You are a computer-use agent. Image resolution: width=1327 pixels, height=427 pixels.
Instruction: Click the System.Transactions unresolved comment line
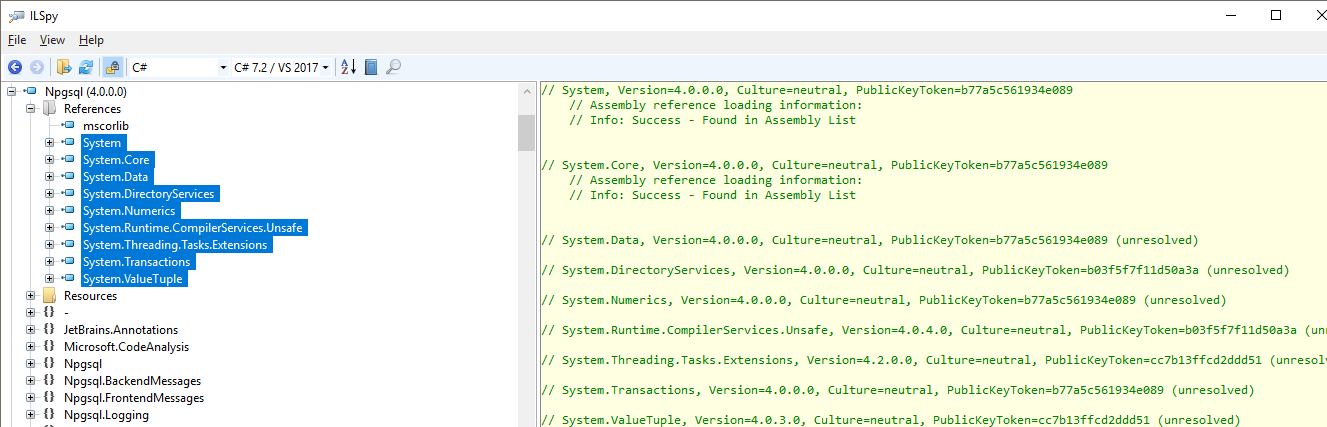coord(897,390)
